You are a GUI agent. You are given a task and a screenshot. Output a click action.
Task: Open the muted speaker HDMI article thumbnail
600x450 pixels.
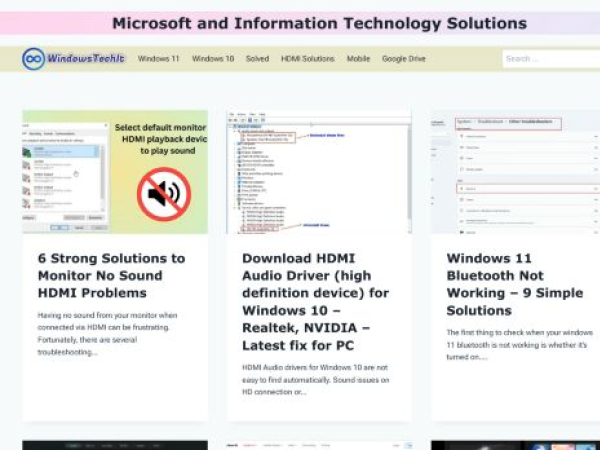click(x=115, y=172)
